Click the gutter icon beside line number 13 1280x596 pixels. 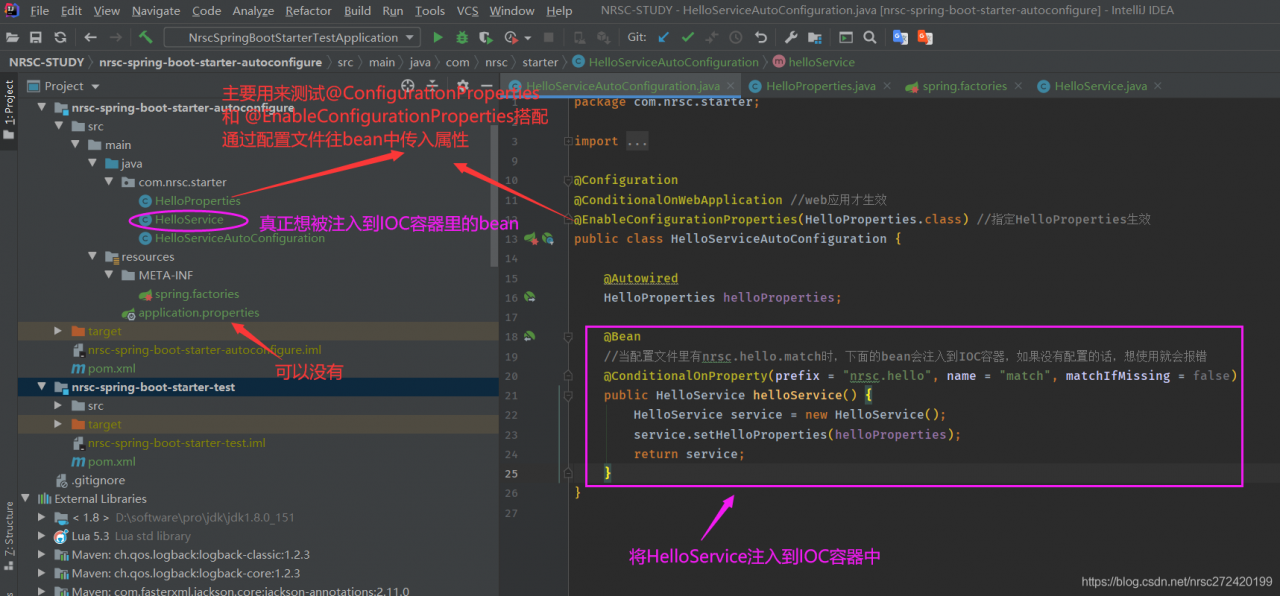click(531, 239)
